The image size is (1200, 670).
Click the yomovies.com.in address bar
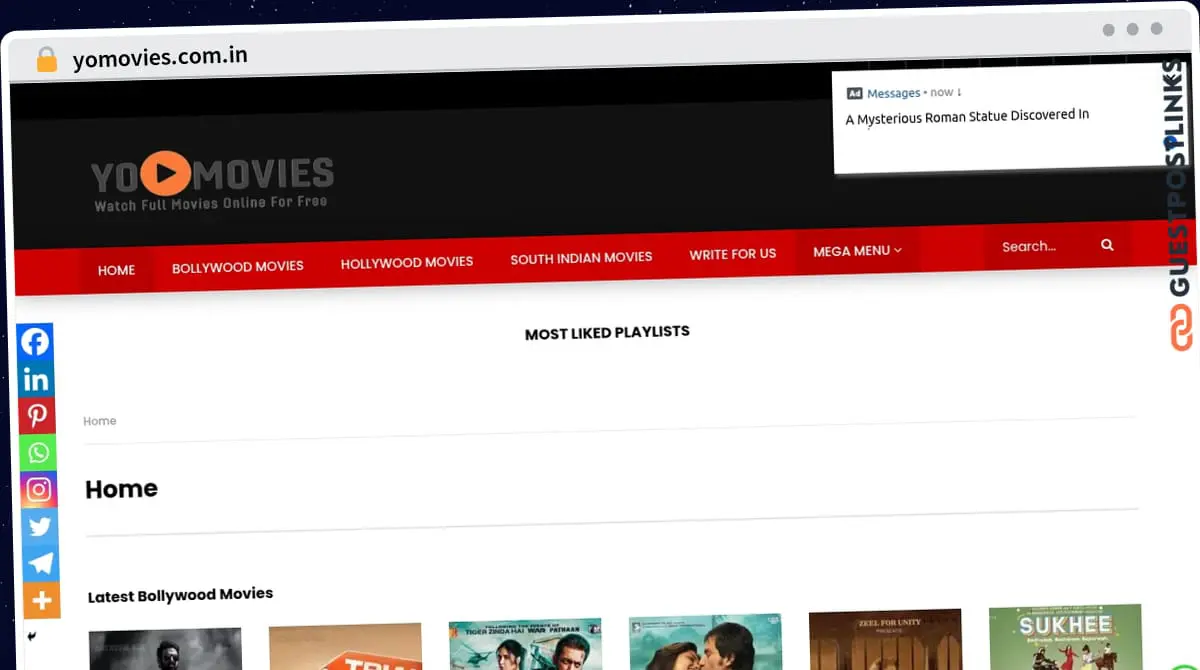[160, 57]
